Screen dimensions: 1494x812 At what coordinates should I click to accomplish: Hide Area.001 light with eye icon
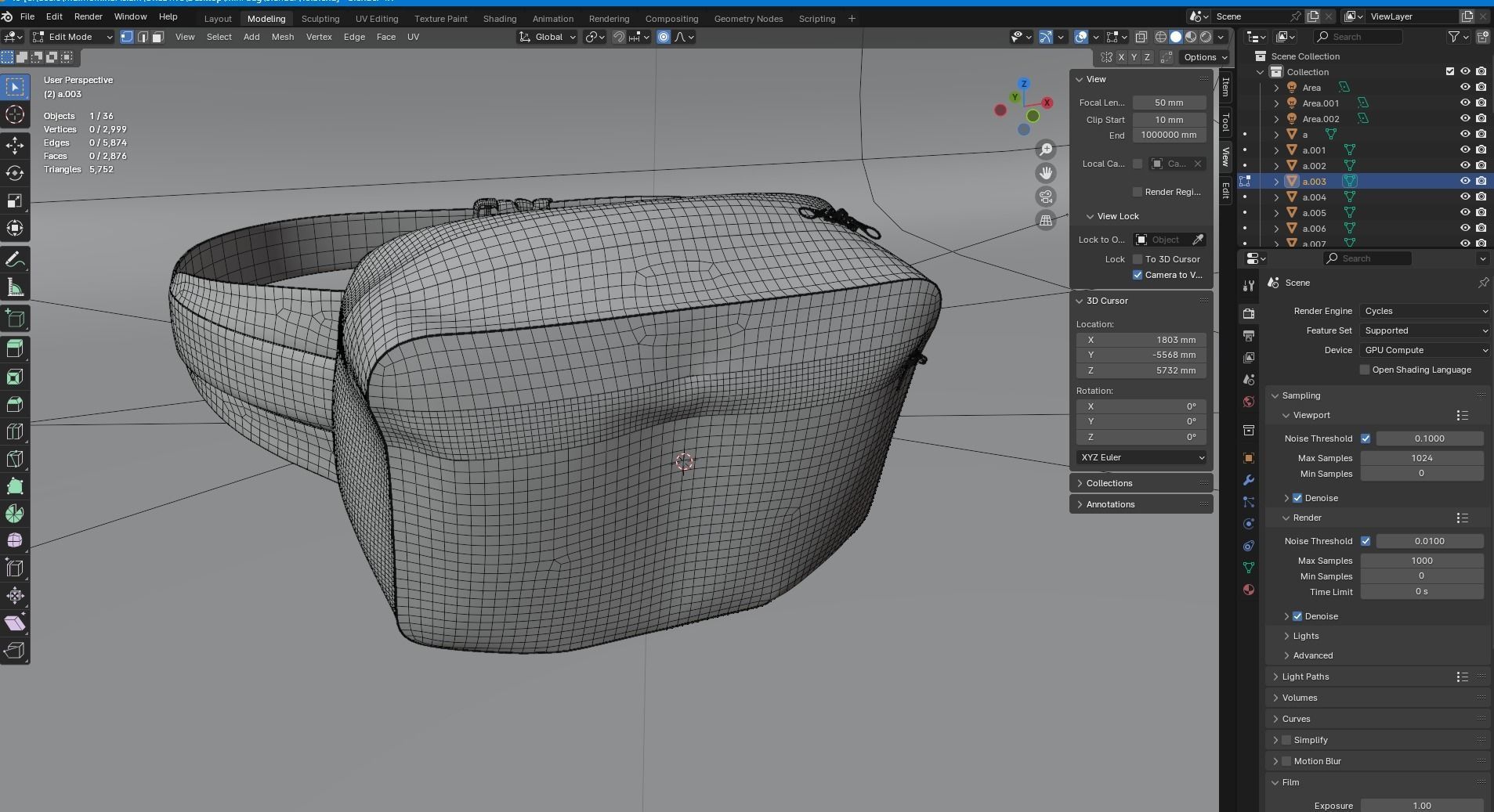tap(1465, 103)
